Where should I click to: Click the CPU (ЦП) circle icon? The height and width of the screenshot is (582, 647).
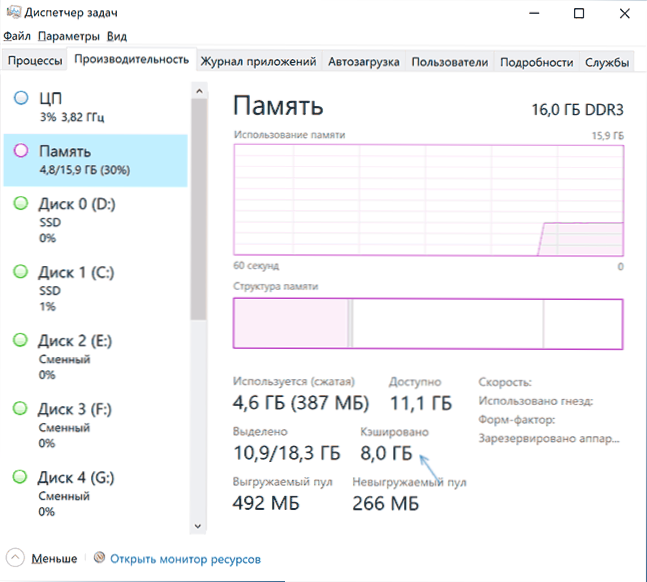(21, 98)
